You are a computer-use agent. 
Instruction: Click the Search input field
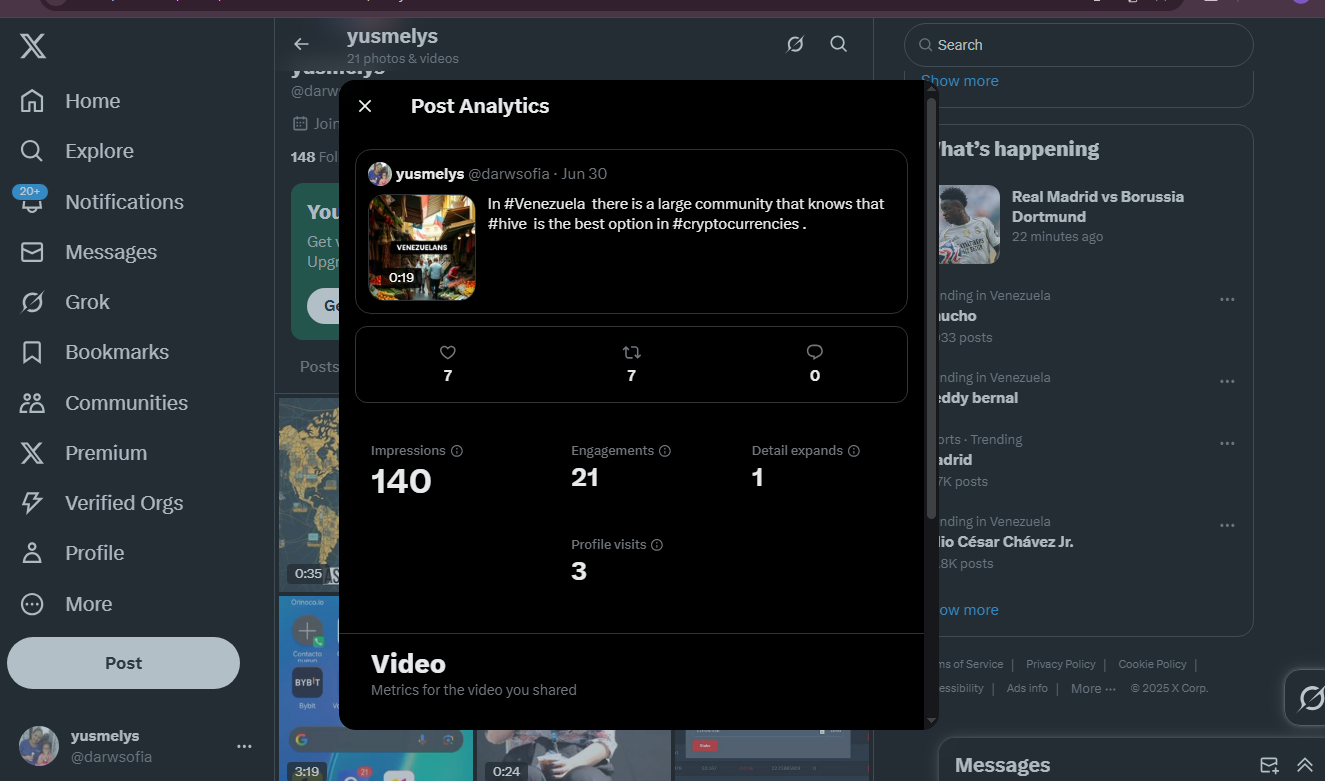(x=1078, y=45)
